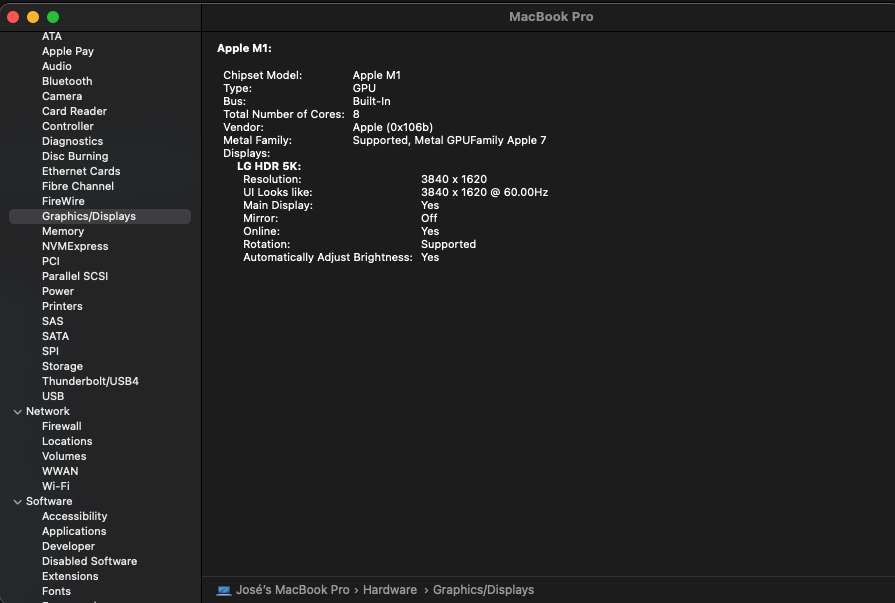Click the Automatically Adjust Brightness label
Screen dimensions: 895x603
coord(328,258)
